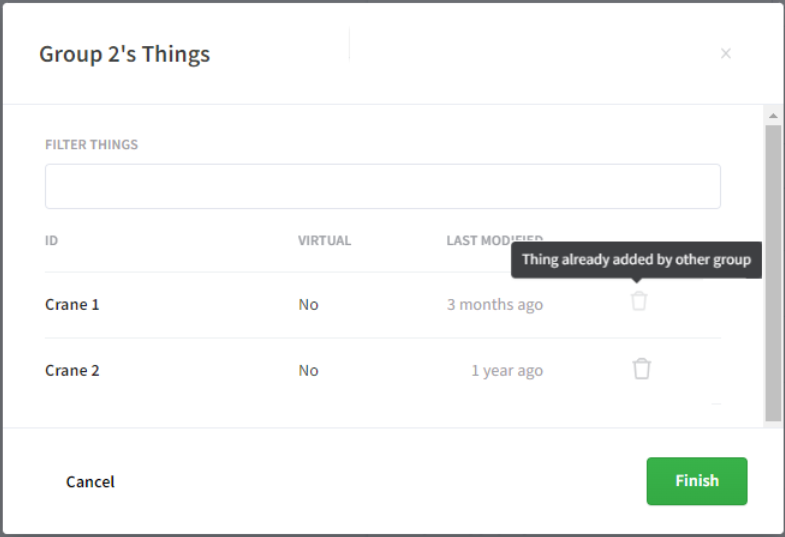Screen dimensions: 785x537
Task: Click the Virtual column header
Action: click(324, 241)
